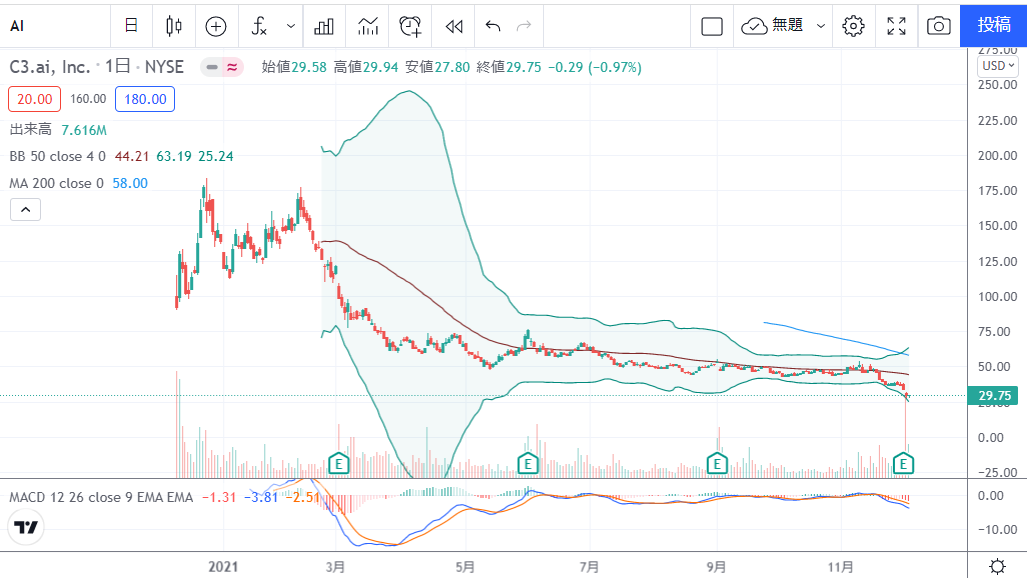
Task: Open the fx indicators menu
Action: point(259,26)
